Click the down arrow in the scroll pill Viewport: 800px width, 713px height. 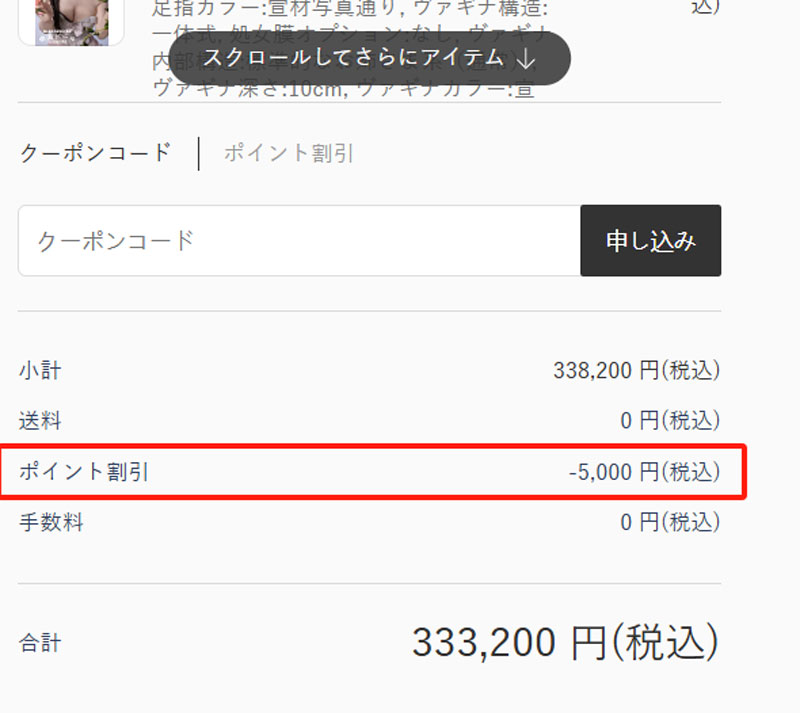[x=526, y=59]
